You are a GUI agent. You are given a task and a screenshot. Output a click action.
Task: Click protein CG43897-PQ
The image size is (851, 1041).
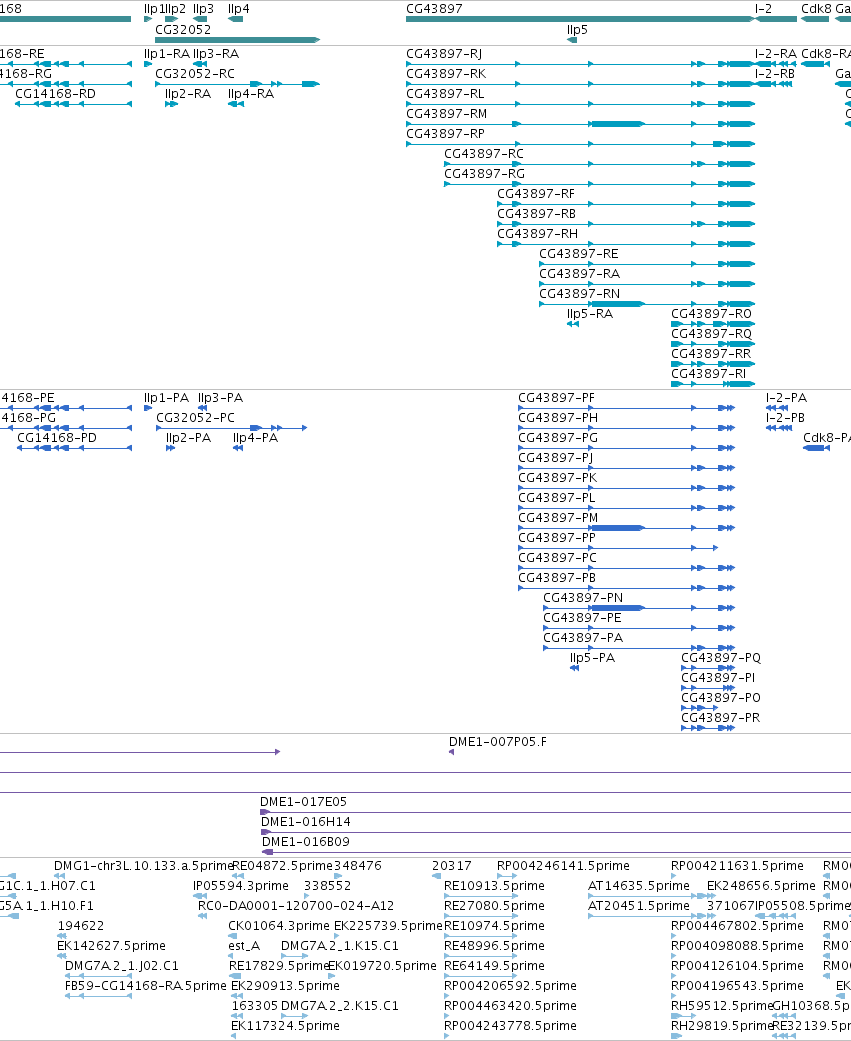tap(722, 657)
